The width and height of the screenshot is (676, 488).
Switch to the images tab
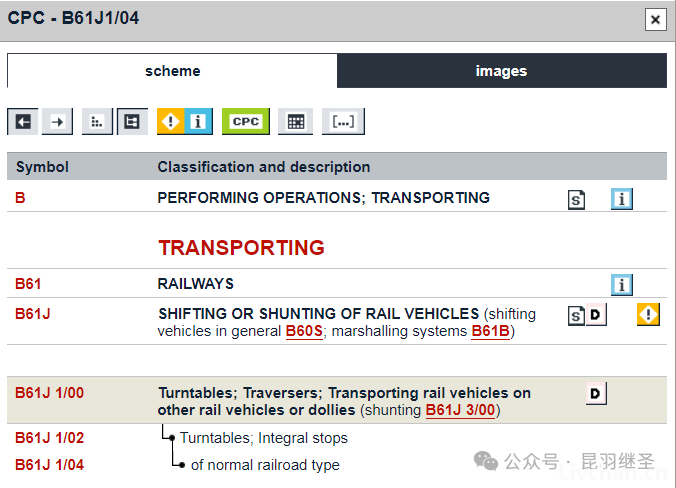click(502, 71)
